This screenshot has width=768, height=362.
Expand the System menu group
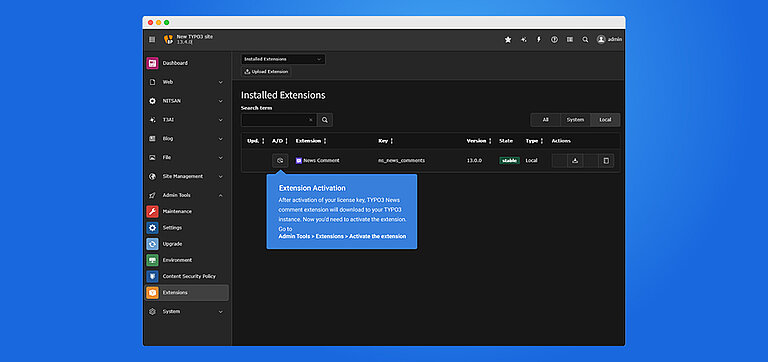(187, 312)
